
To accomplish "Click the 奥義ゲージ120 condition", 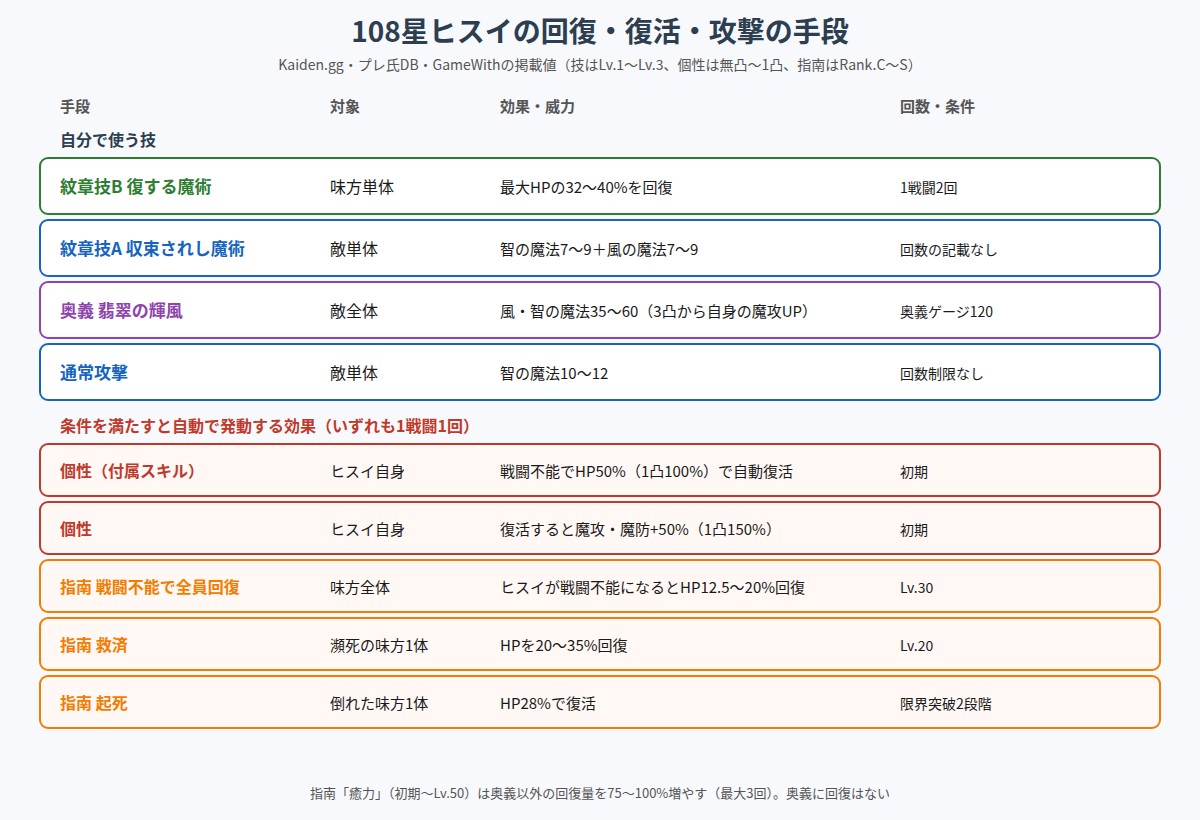I will (946, 311).
